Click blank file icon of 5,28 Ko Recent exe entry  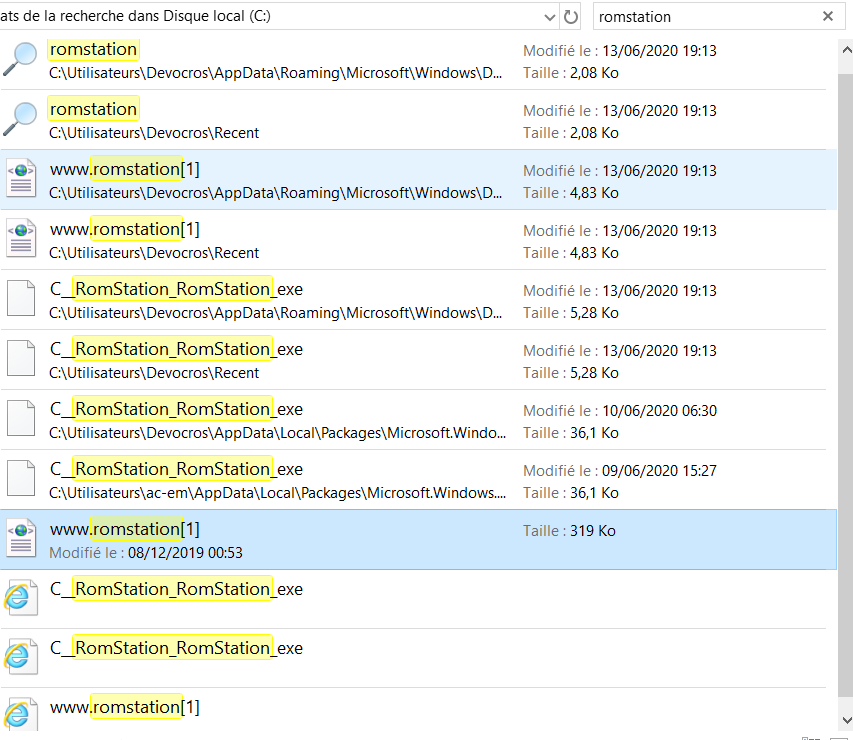[21, 358]
